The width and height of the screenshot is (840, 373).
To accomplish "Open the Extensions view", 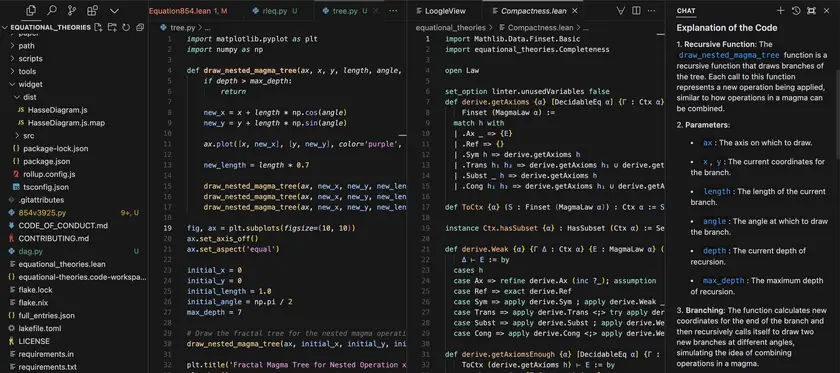I will [93, 10].
